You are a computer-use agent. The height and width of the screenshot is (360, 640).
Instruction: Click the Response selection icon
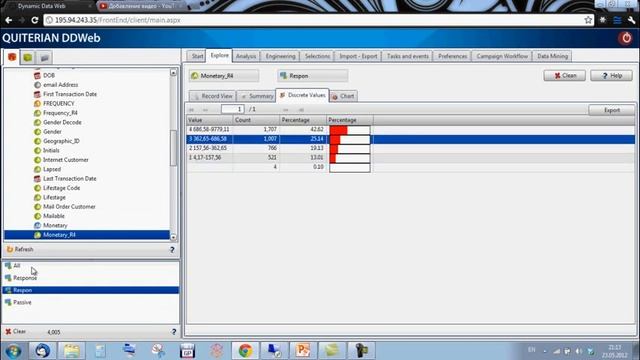coord(8,278)
